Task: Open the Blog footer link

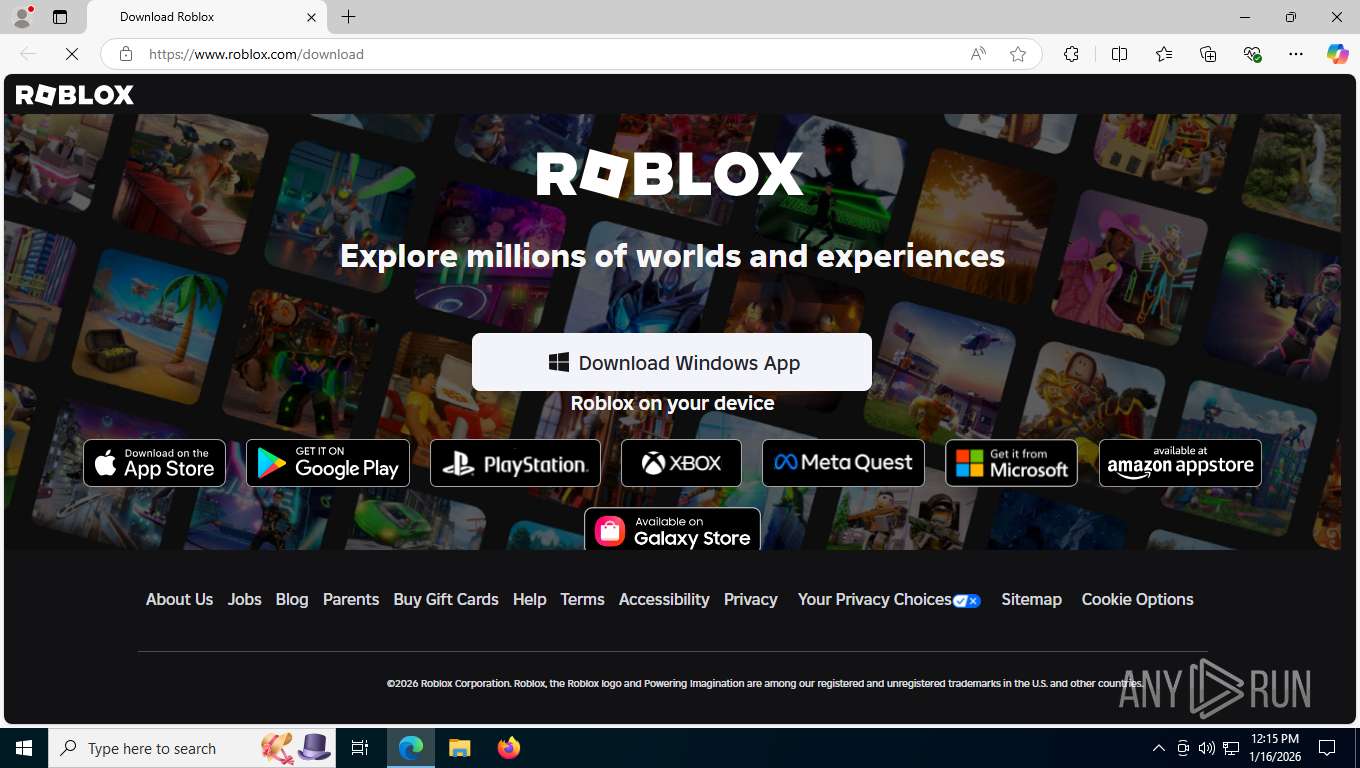Action: [x=292, y=599]
